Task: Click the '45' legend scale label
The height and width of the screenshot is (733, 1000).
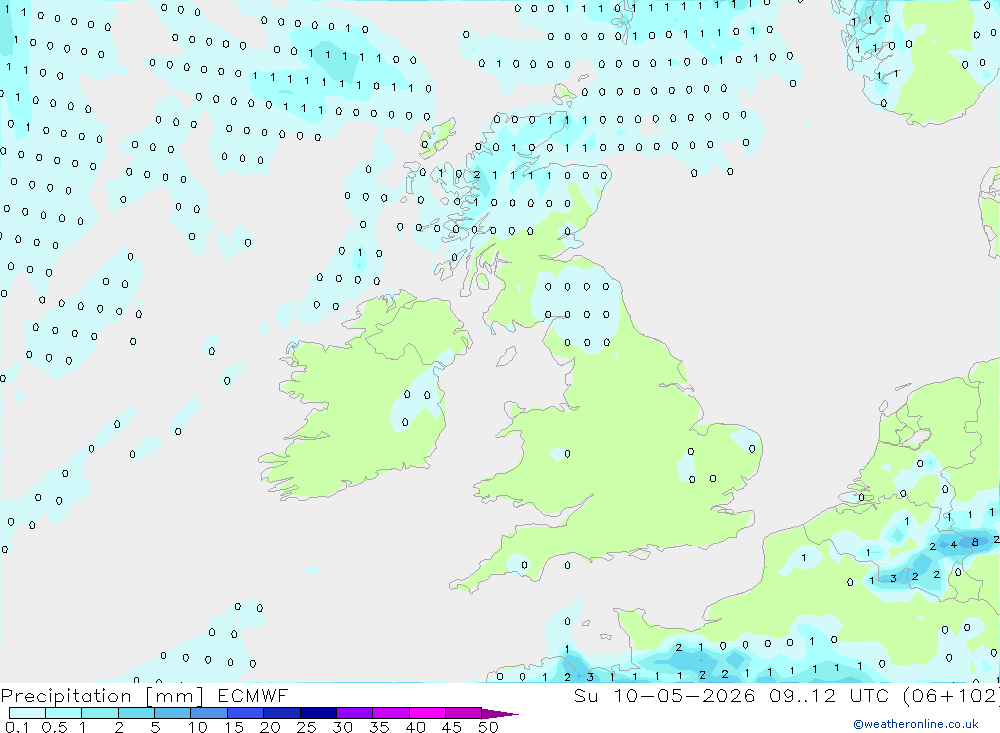Action: 452,727
